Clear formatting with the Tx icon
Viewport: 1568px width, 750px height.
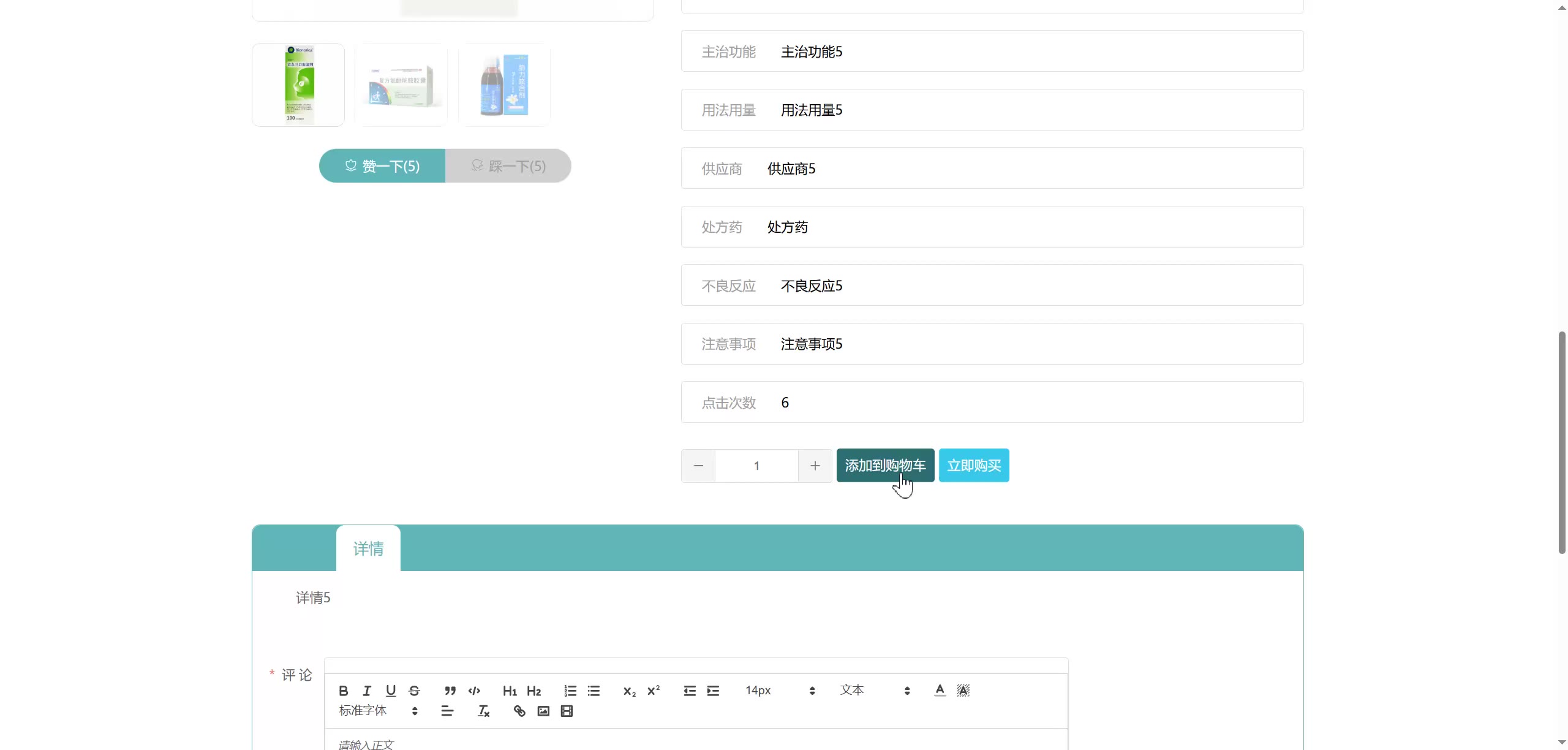click(483, 711)
